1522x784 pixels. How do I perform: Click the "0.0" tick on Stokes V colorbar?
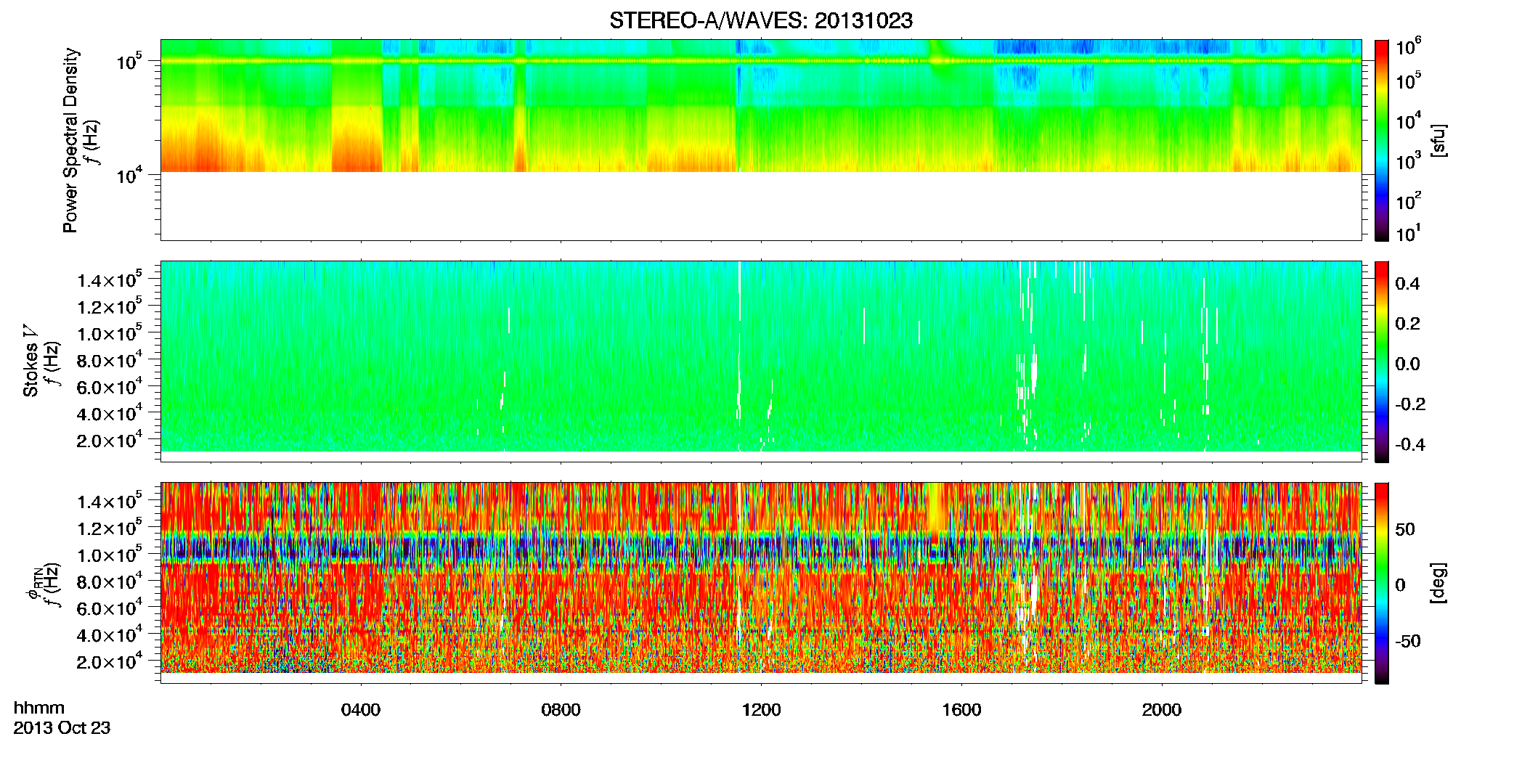pos(1407,364)
